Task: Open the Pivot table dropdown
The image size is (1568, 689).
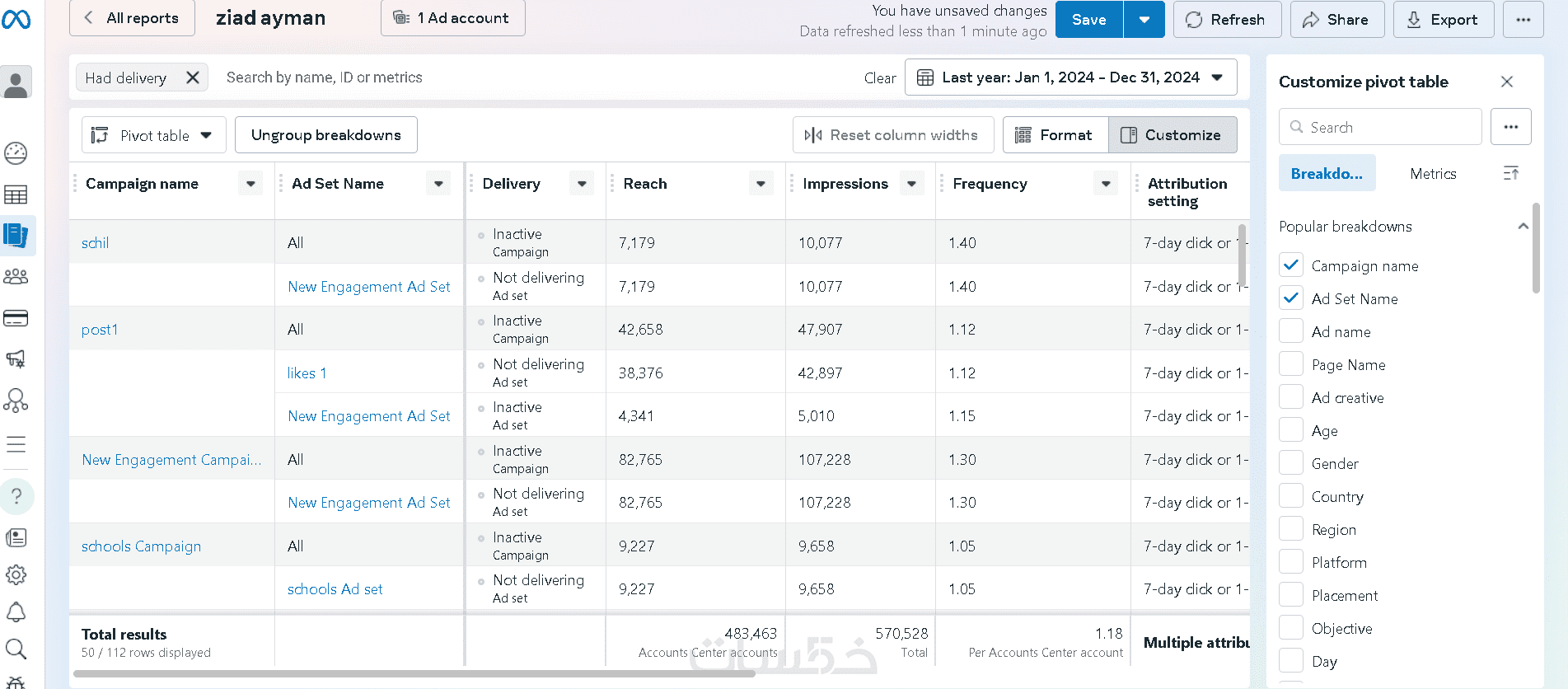Action: [x=154, y=135]
